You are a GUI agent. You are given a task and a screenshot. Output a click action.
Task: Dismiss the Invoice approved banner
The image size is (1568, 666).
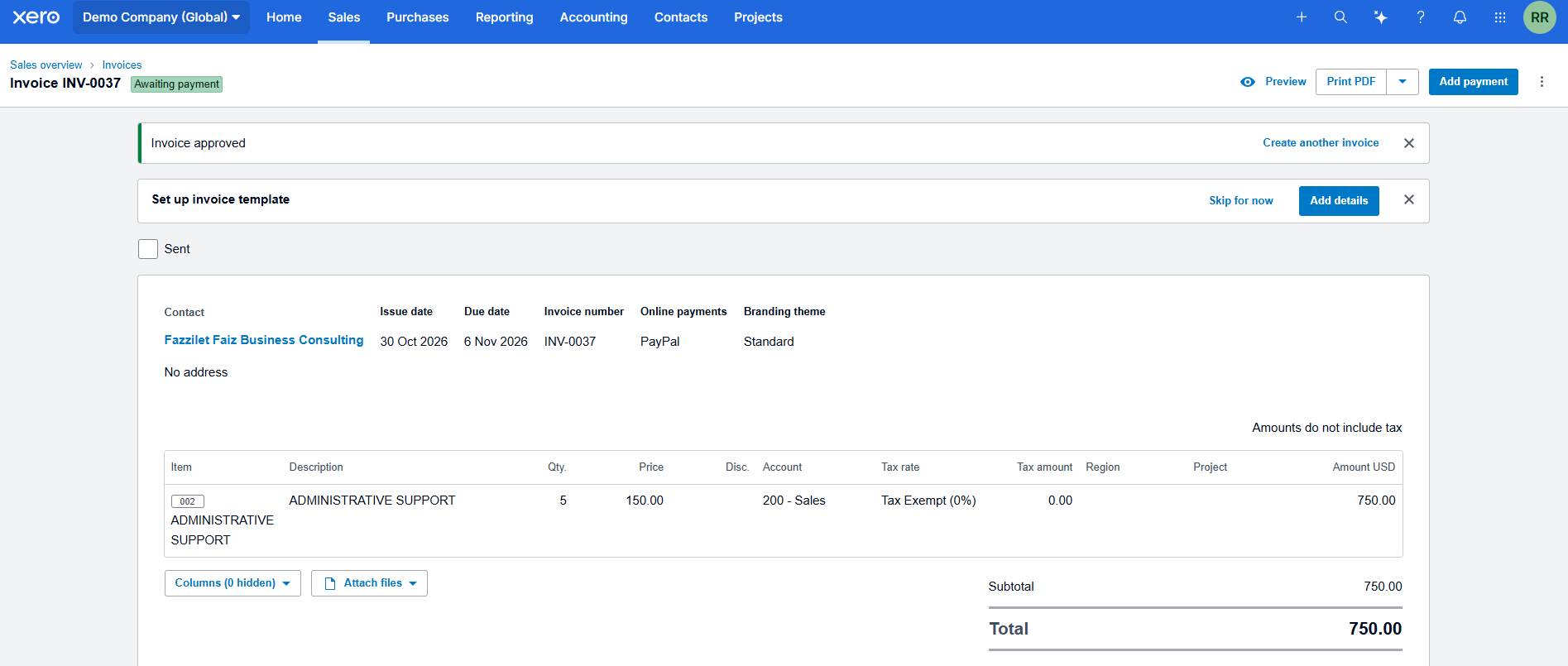coord(1409,143)
